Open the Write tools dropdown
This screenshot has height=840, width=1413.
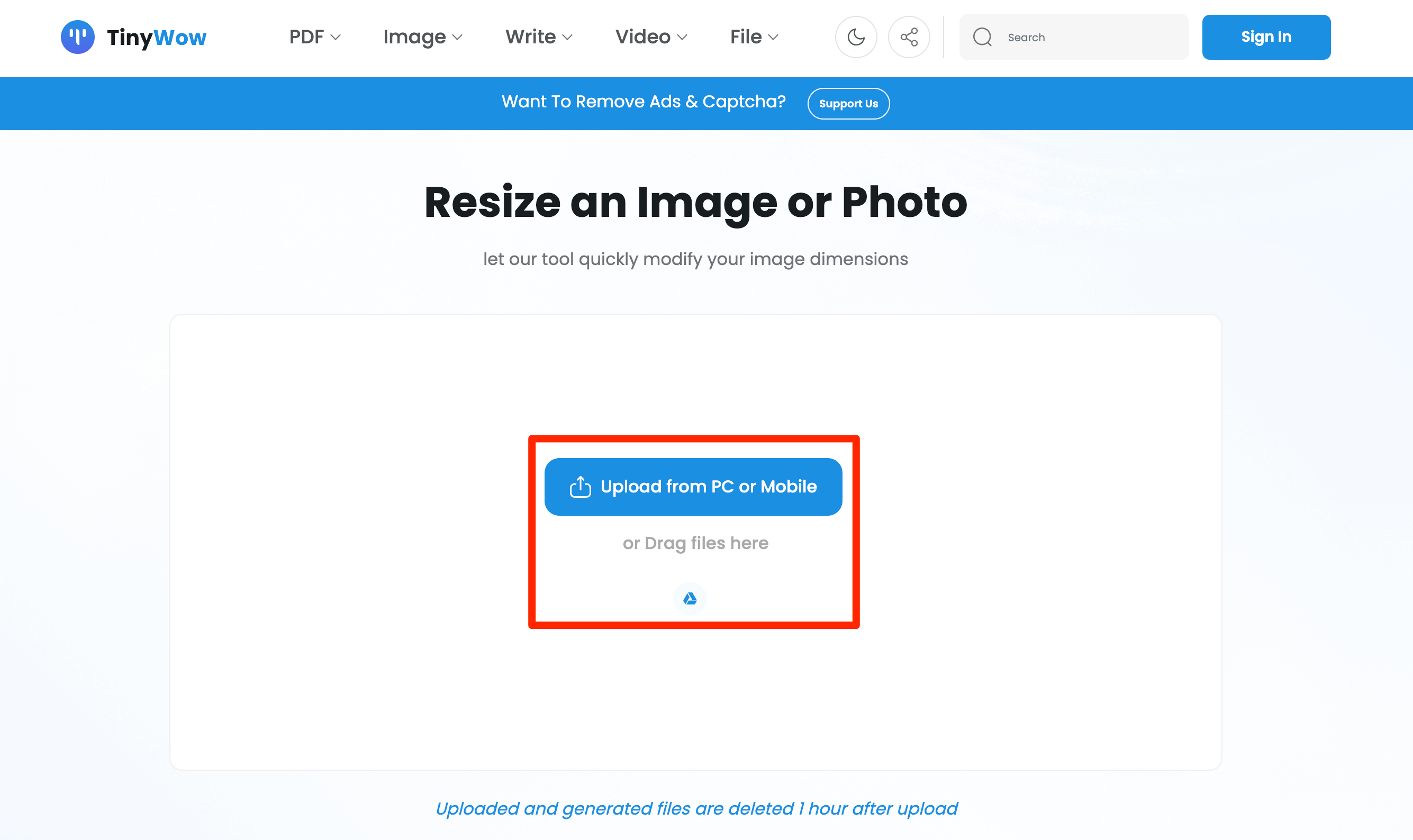(x=539, y=38)
